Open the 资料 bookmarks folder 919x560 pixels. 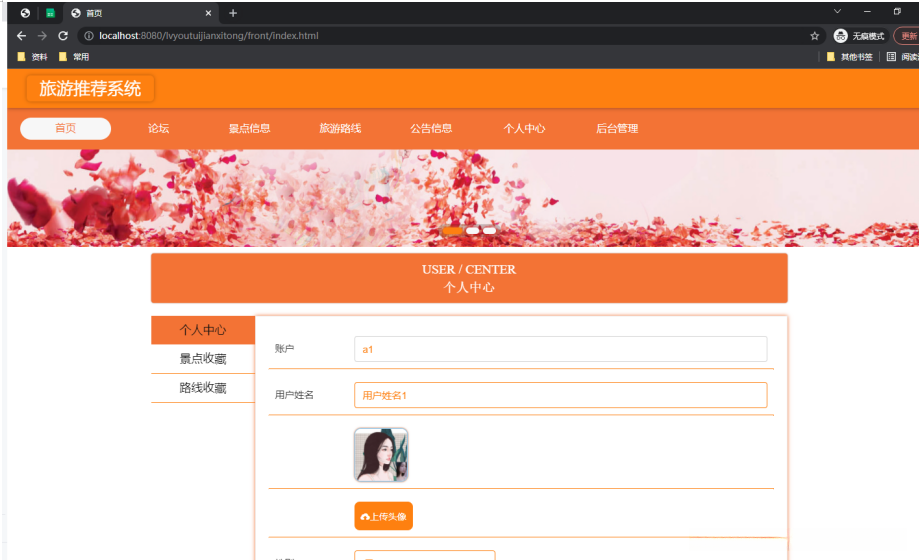pyautogui.click(x=32, y=57)
